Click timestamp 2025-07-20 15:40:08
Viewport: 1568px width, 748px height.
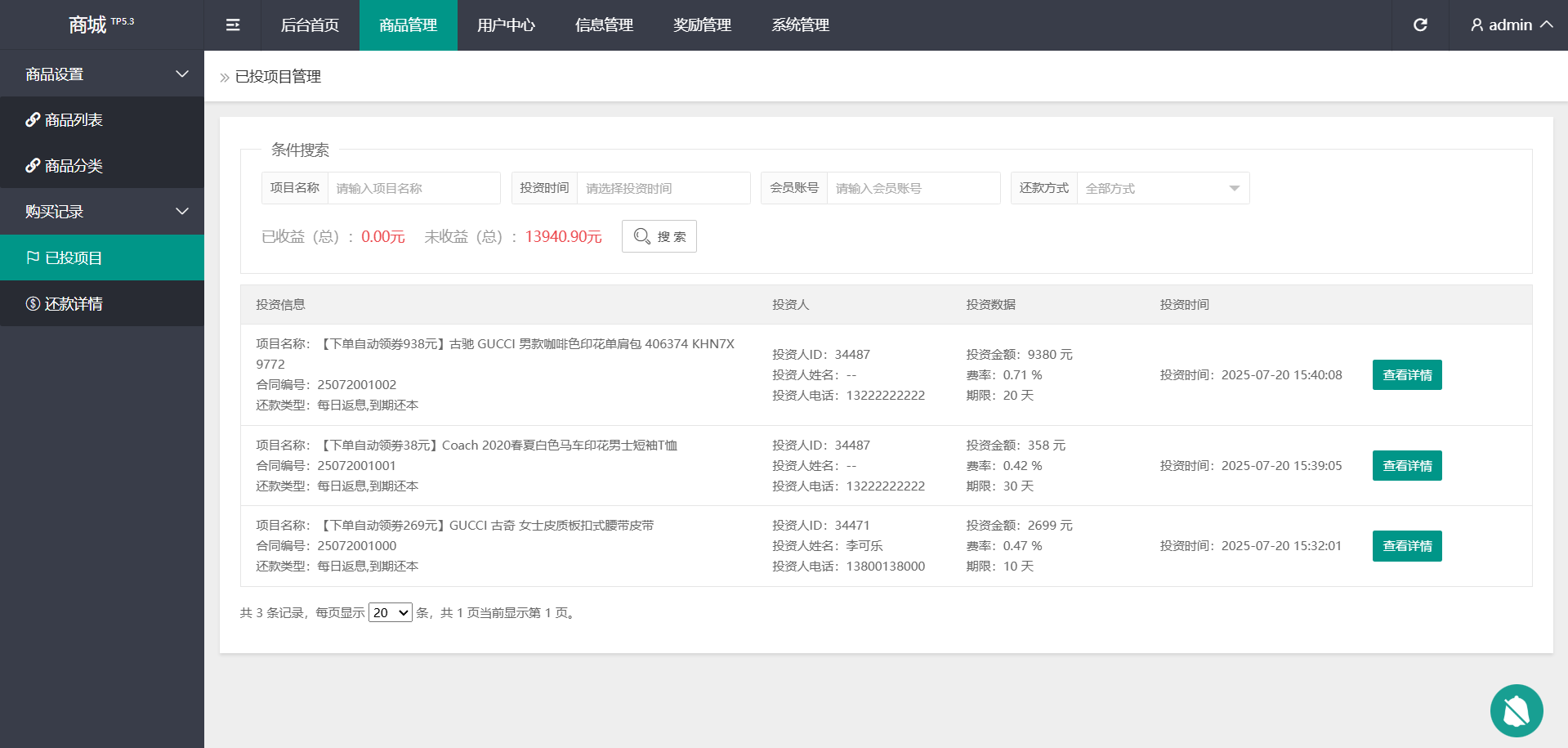click(1281, 375)
